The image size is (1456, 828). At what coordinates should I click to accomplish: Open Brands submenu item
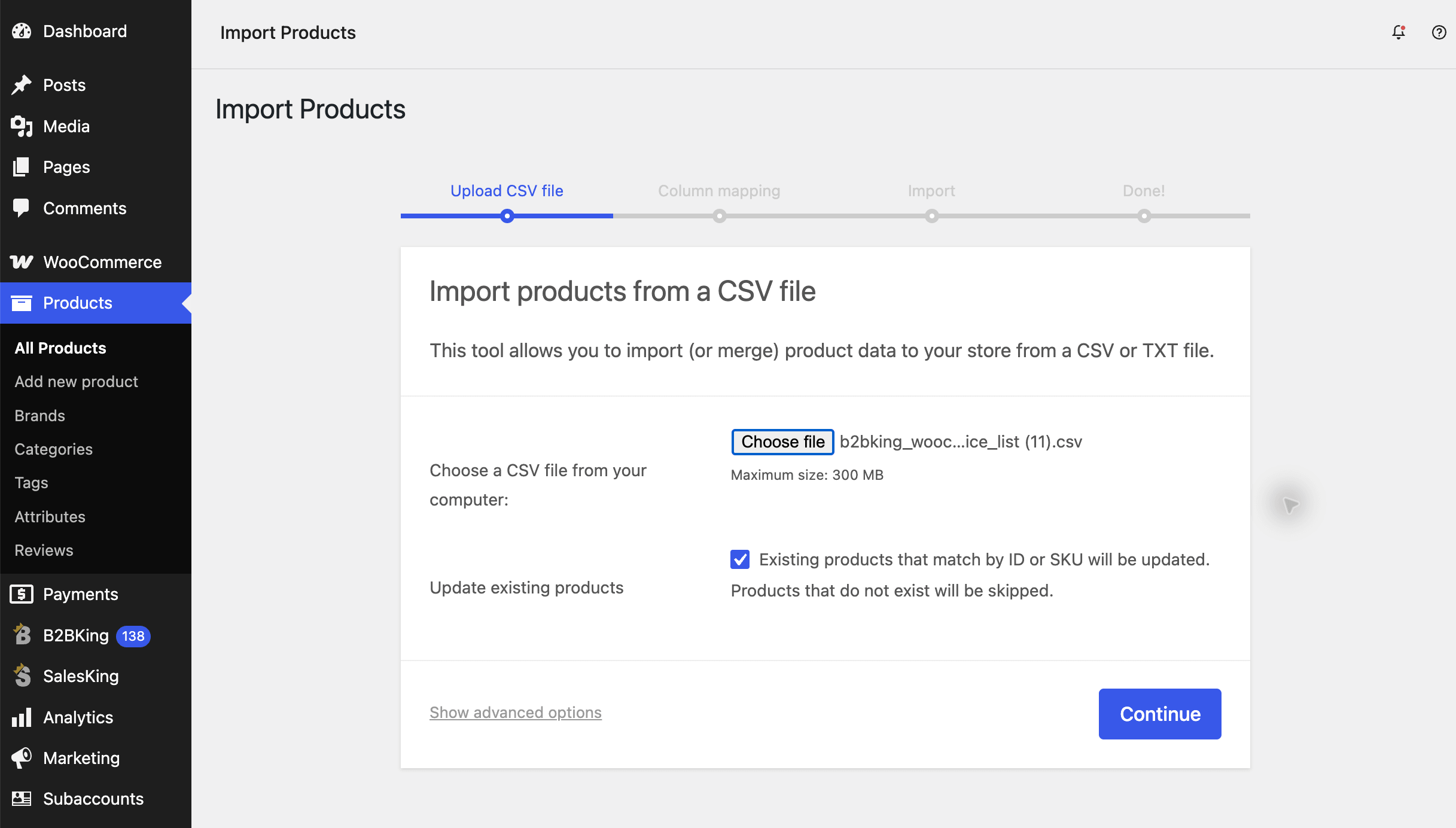click(x=39, y=416)
